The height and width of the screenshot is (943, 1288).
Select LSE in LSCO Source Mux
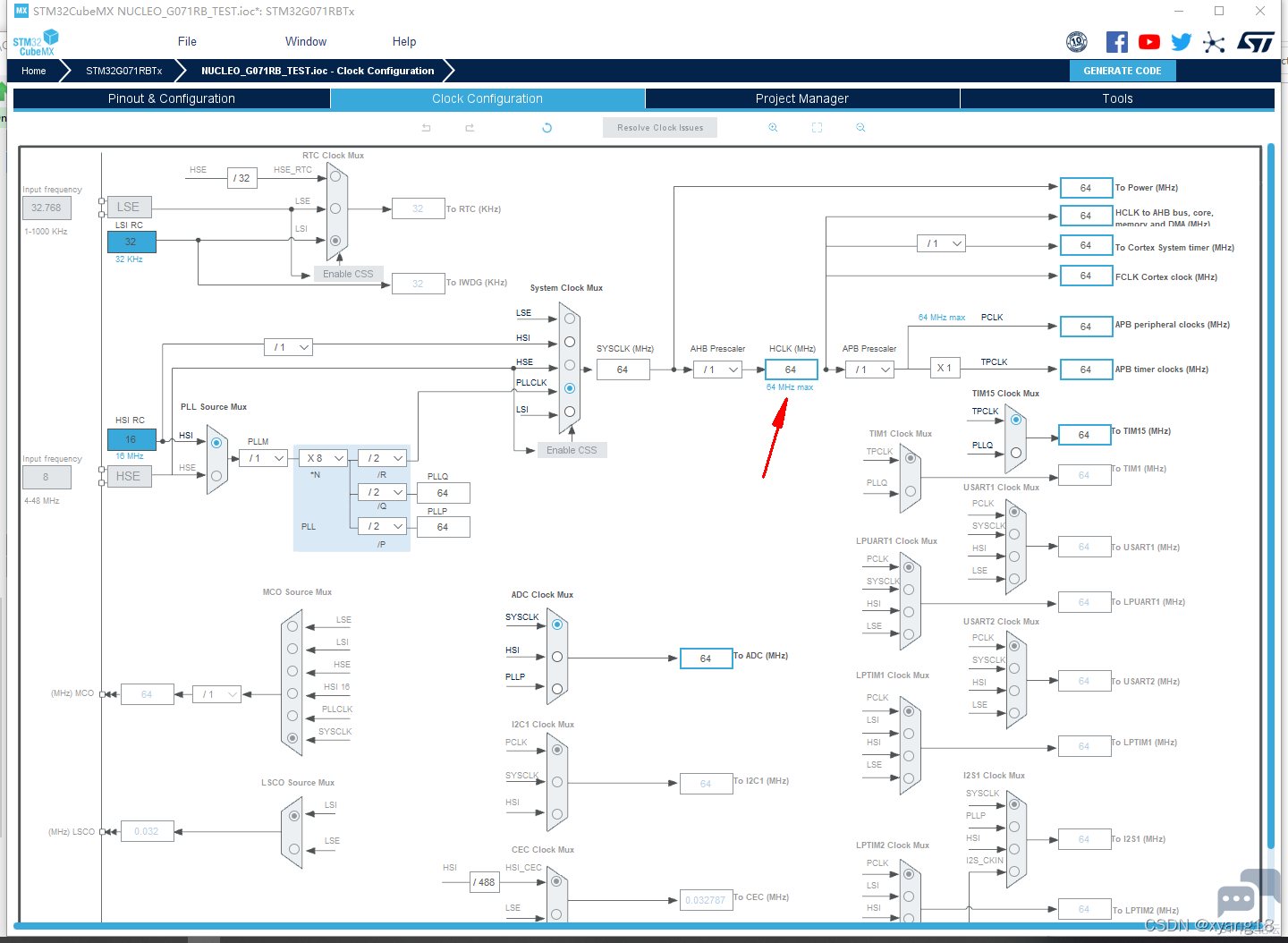(x=294, y=849)
